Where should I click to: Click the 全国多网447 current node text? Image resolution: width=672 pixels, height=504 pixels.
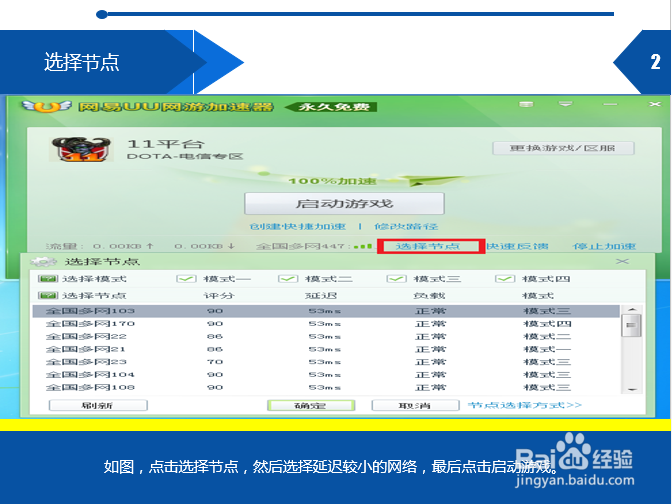pyautogui.click(x=303, y=246)
